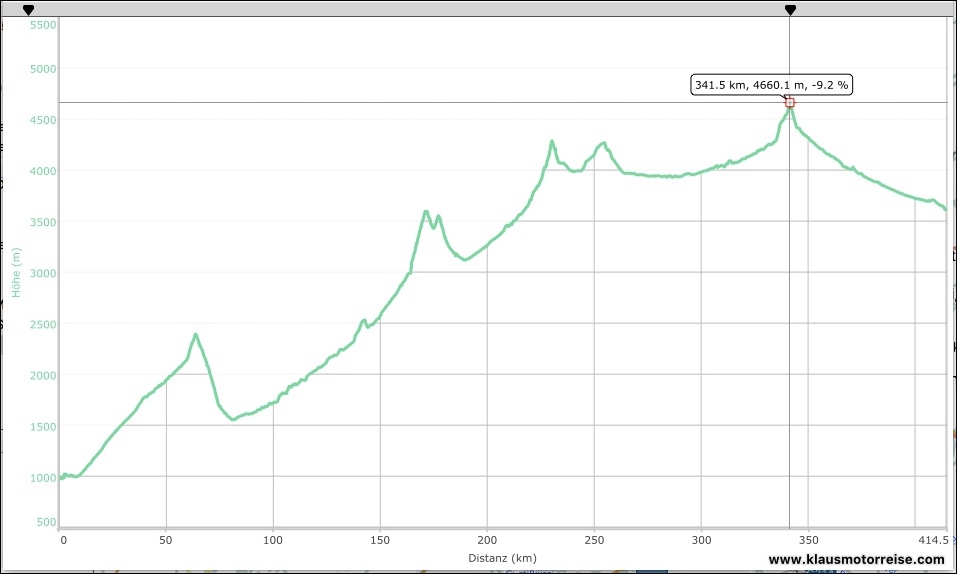Click the 3000 elevation axis label
The width and height of the screenshot is (957, 574).
(43, 273)
